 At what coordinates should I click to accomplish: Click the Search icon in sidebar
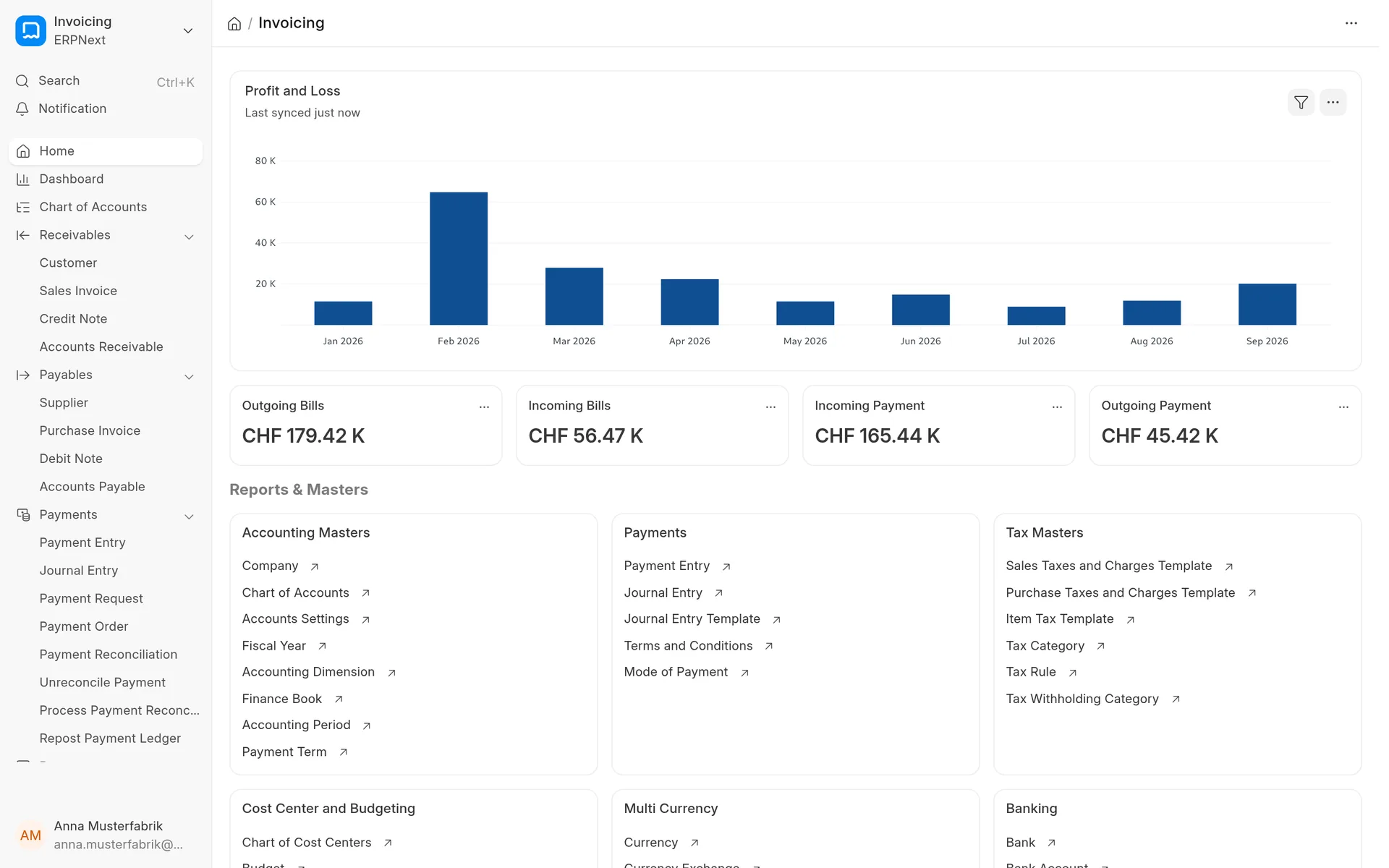tap(22, 81)
